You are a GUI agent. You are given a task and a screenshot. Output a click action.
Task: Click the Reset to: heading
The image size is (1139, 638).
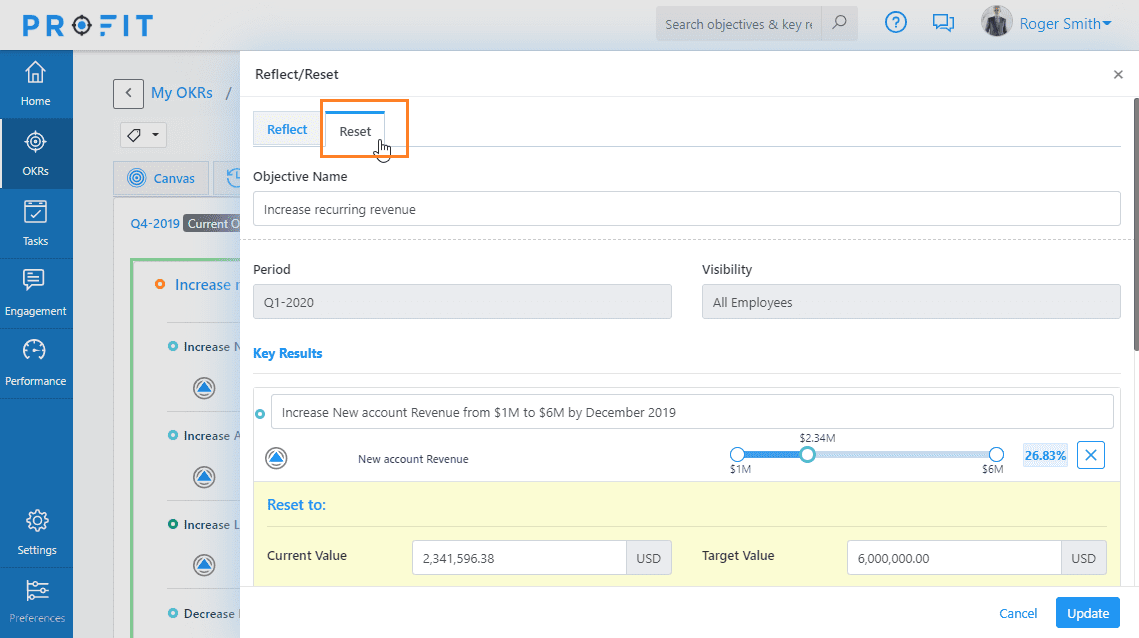point(296,505)
